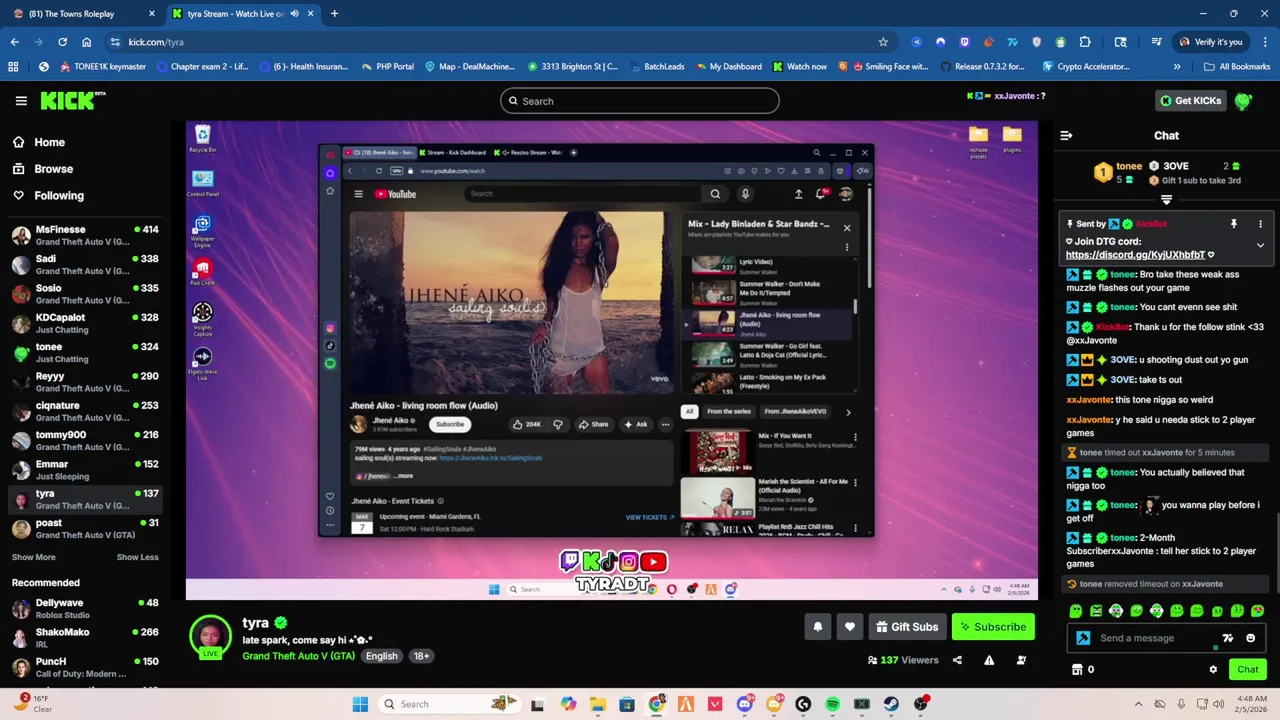
Task: Open weather widget in taskbar
Action: [32, 704]
